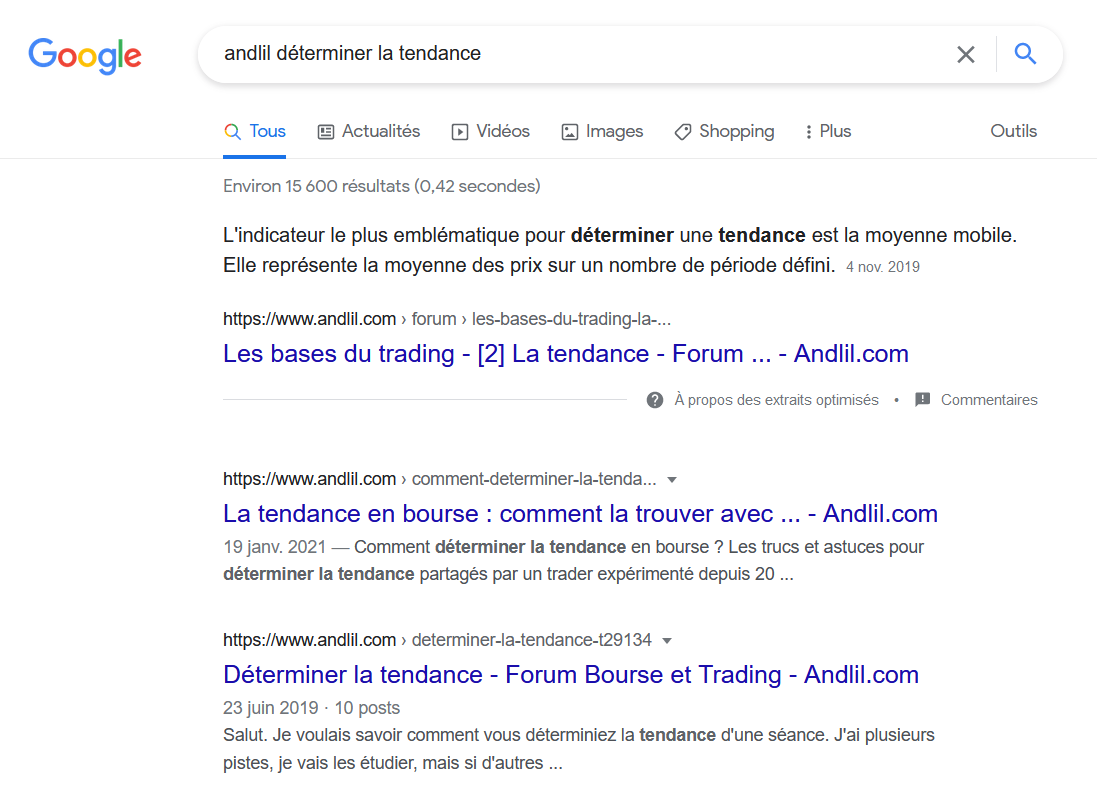Open the Outils search tools
Viewport: 1097px width, 800px height.
[1013, 131]
